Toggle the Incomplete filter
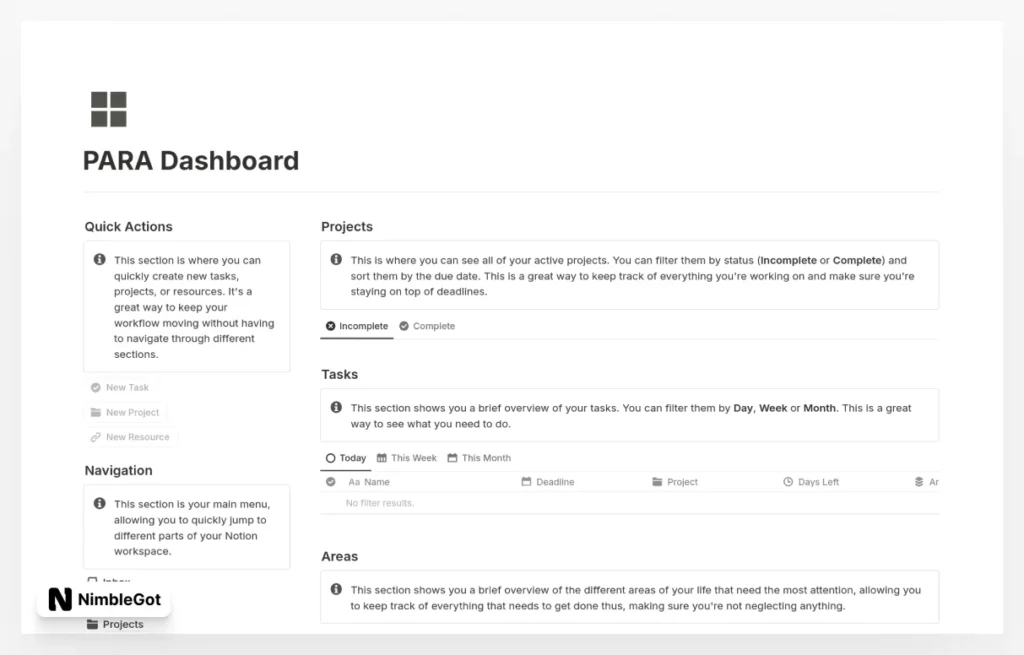This screenshot has width=1024, height=655. 356,326
